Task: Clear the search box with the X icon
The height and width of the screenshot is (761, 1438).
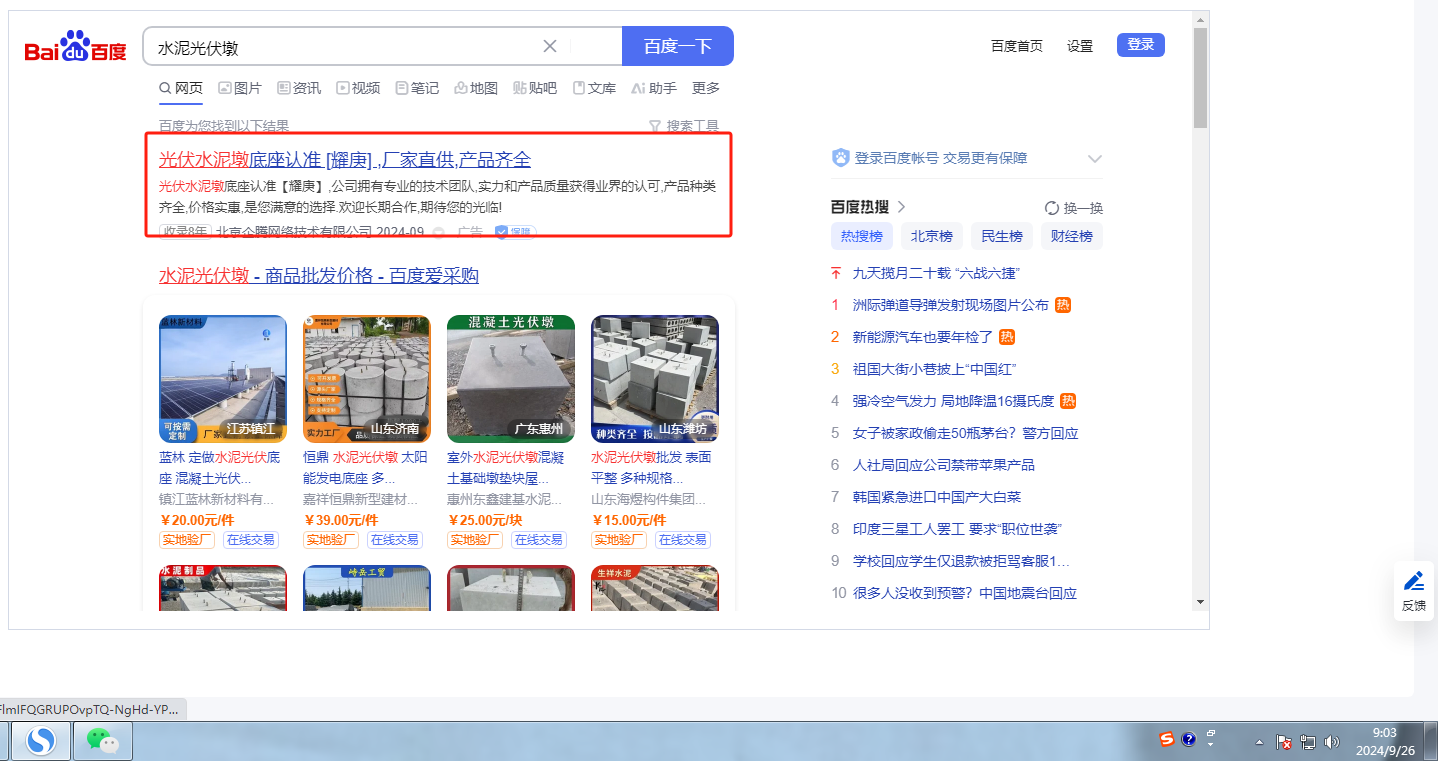Action: (x=550, y=46)
